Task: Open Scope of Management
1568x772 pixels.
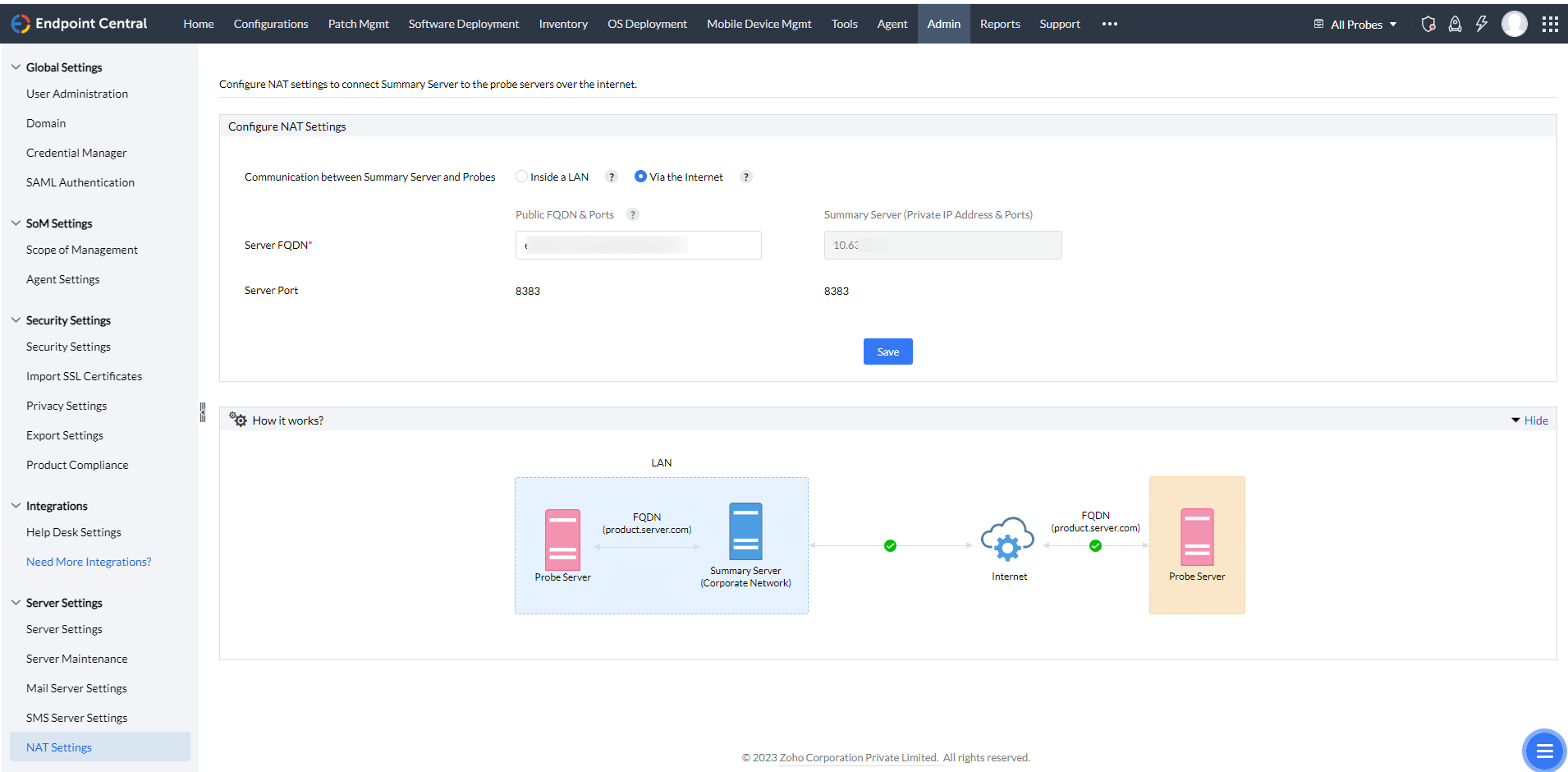Action: 82,250
